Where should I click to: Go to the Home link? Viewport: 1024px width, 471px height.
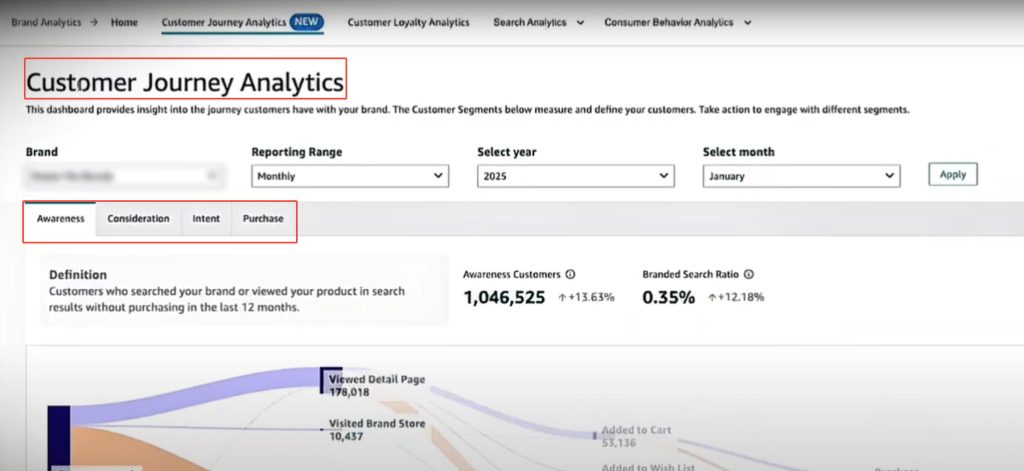point(125,22)
